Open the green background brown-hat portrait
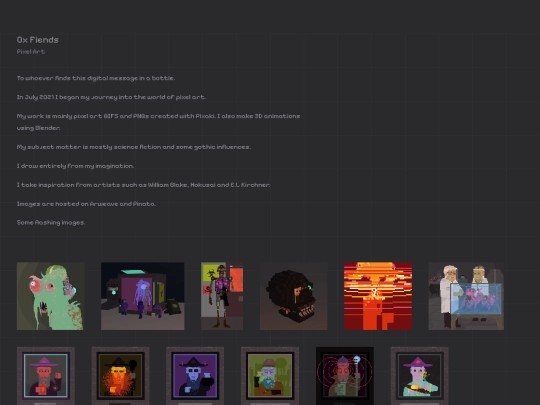Image resolution: width=540 pixels, height=405 pixels. pyautogui.click(x=270, y=376)
